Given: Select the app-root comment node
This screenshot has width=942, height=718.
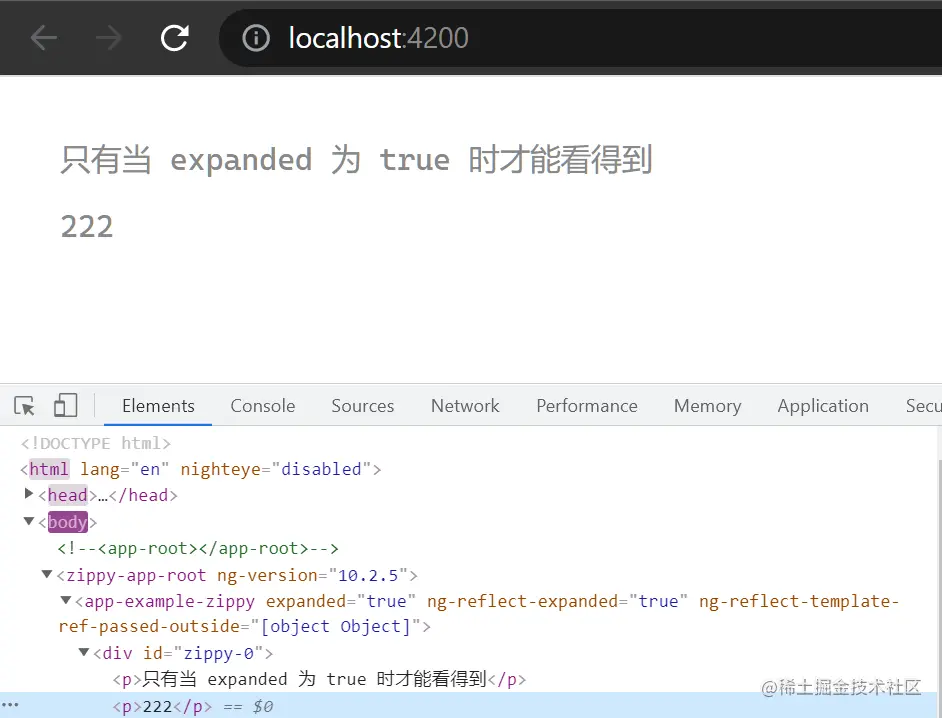Looking at the screenshot, I should coord(198,548).
